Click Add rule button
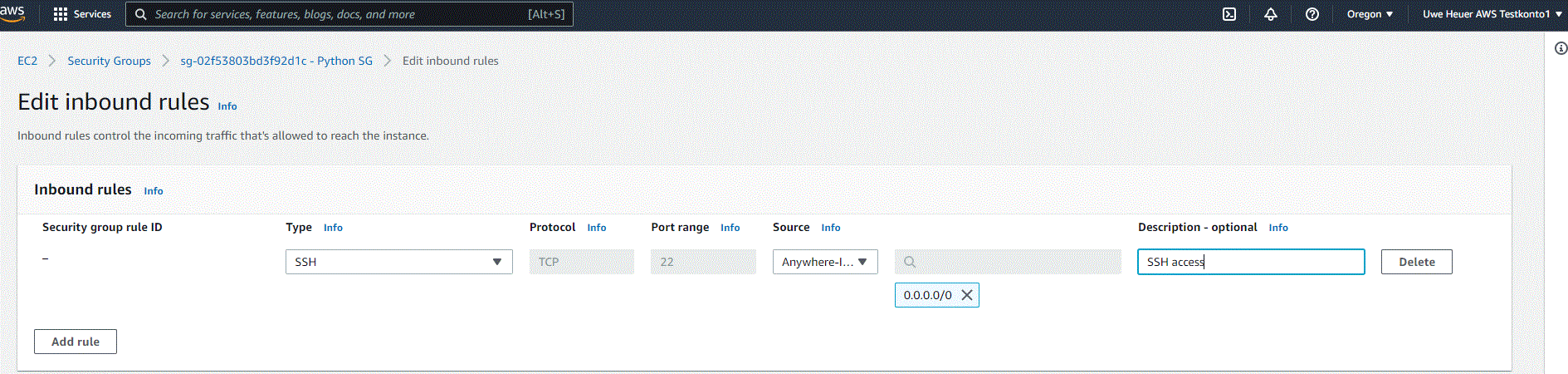The image size is (1568, 374). pos(76,342)
